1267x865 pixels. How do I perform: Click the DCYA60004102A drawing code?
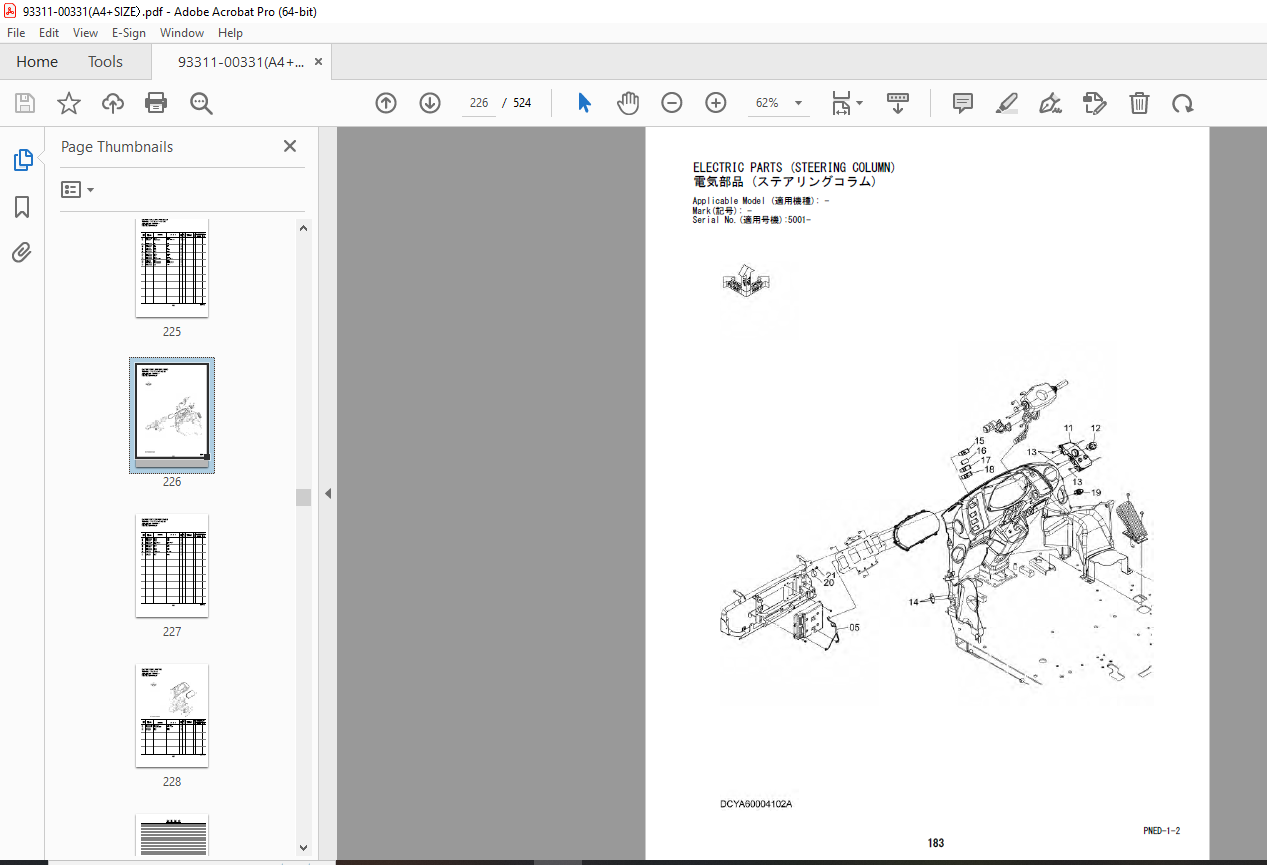coord(755,804)
